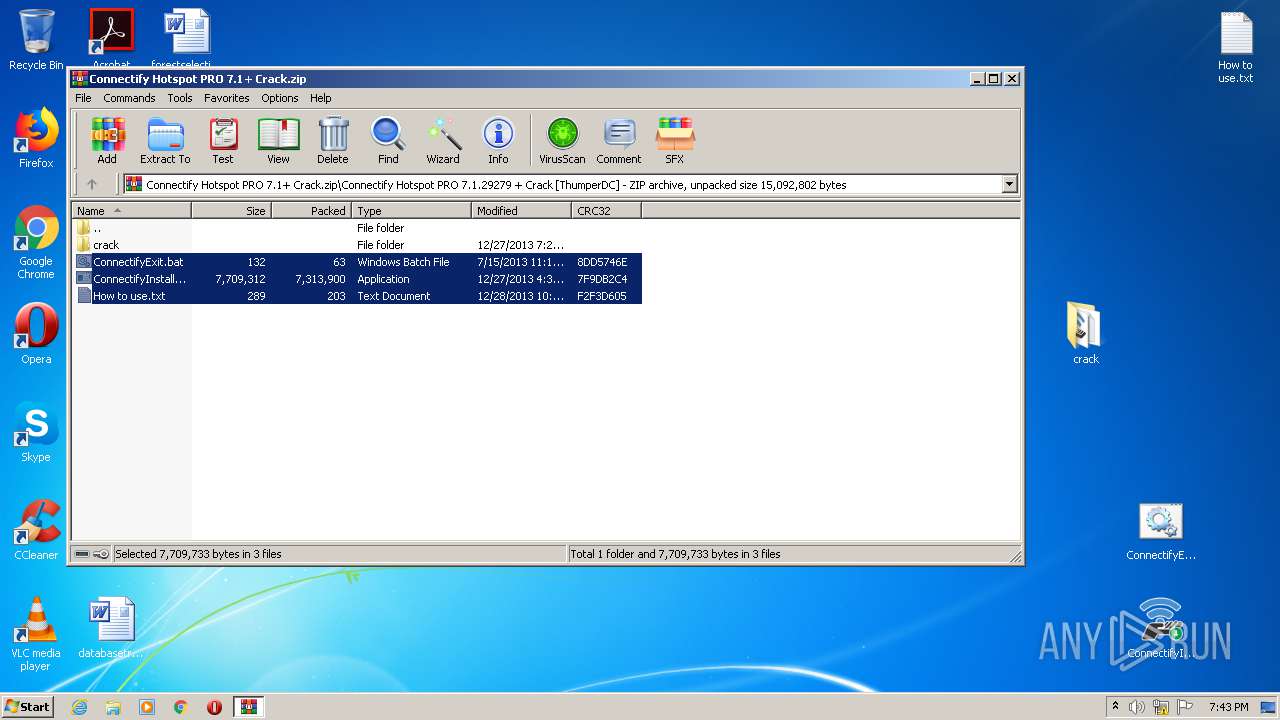Viewport: 1280px width, 720px height.
Task: Select the ConnectifyInstall application row
Action: 358,279
